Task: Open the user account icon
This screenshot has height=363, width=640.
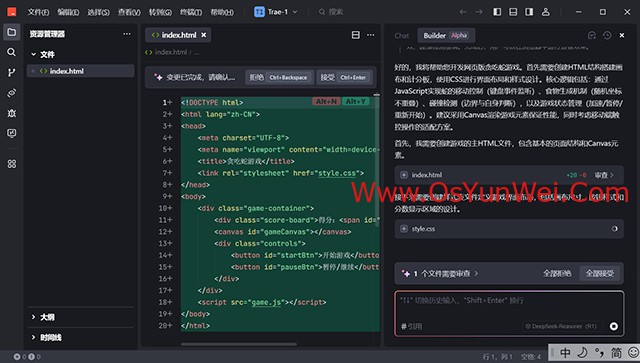Action: (546, 12)
